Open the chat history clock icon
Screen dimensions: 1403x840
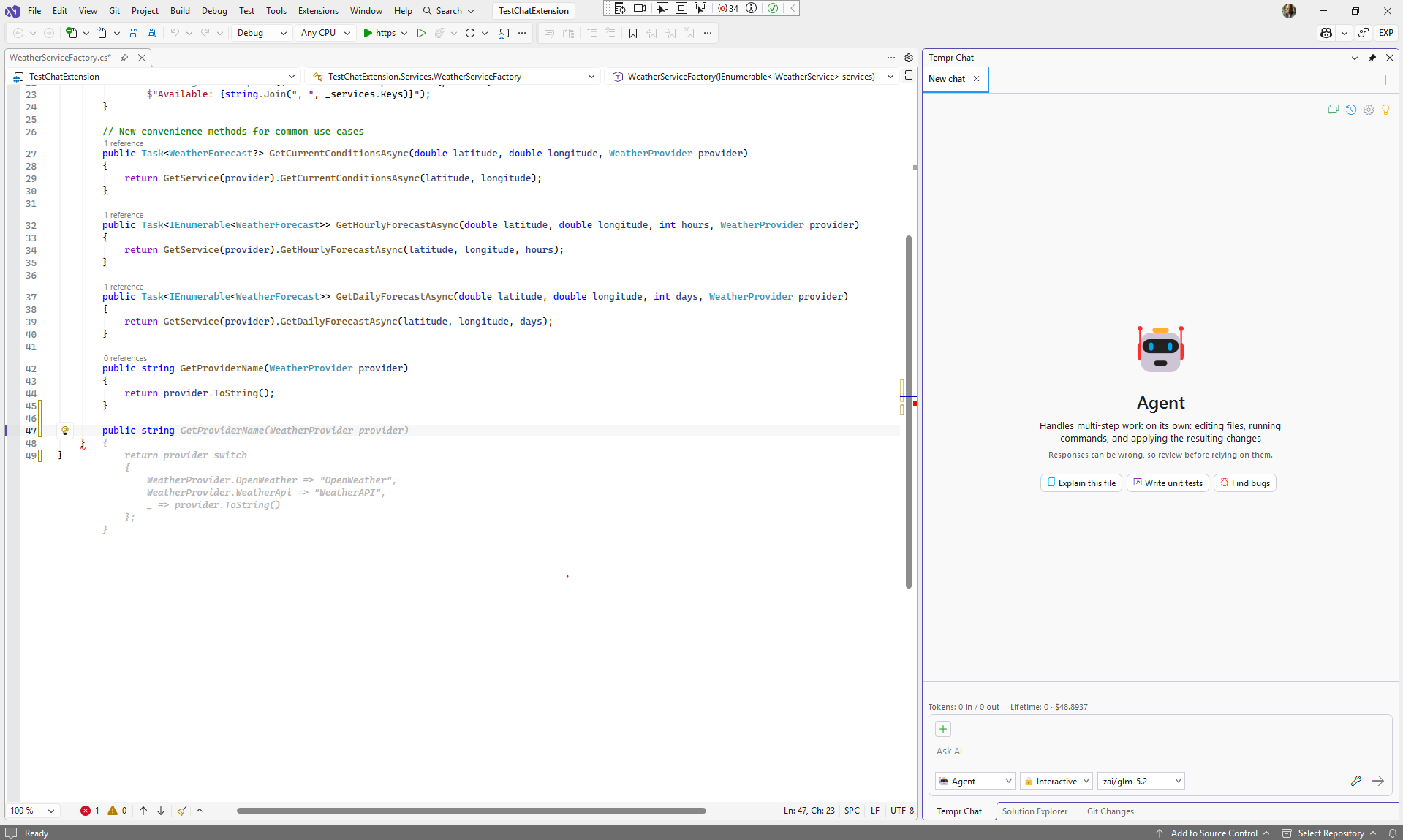pos(1351,110)
